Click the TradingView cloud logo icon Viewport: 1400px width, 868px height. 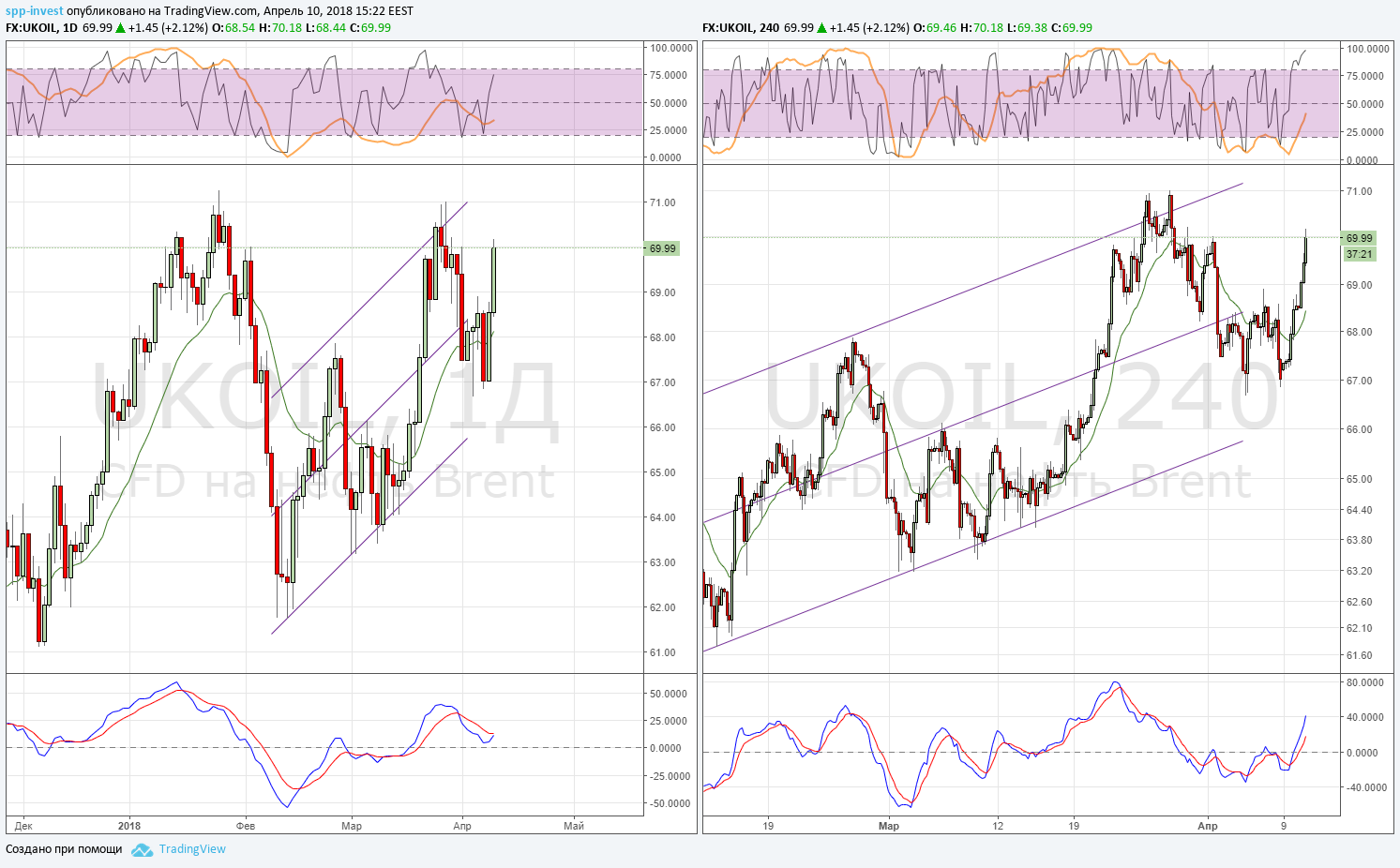pos(142,849)
